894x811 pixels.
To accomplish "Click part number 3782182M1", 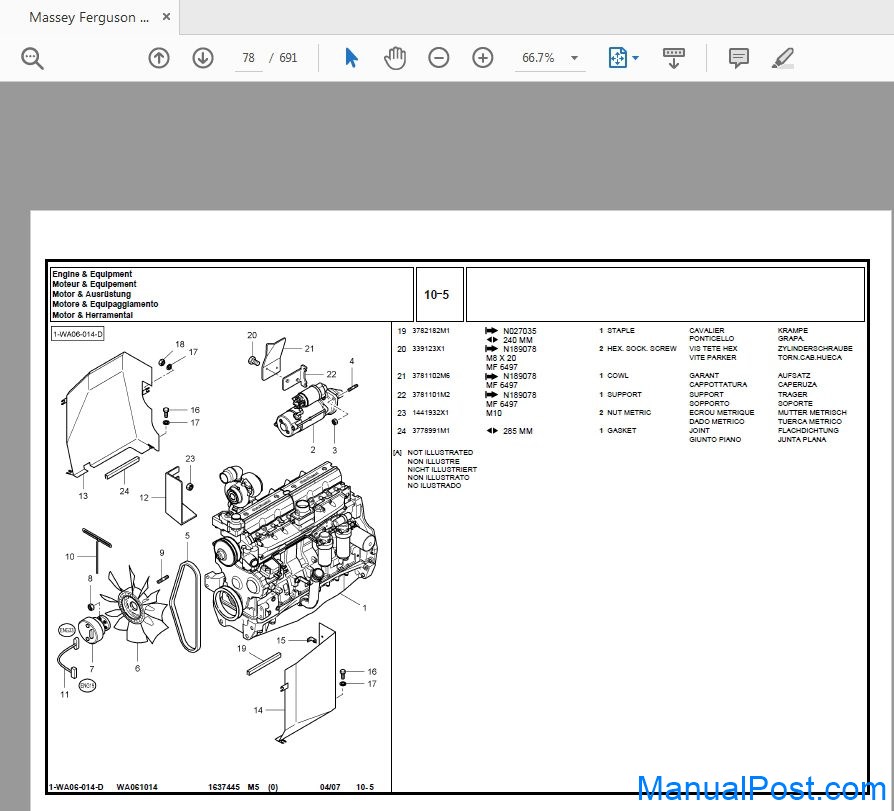I will (x=431, y=331).
